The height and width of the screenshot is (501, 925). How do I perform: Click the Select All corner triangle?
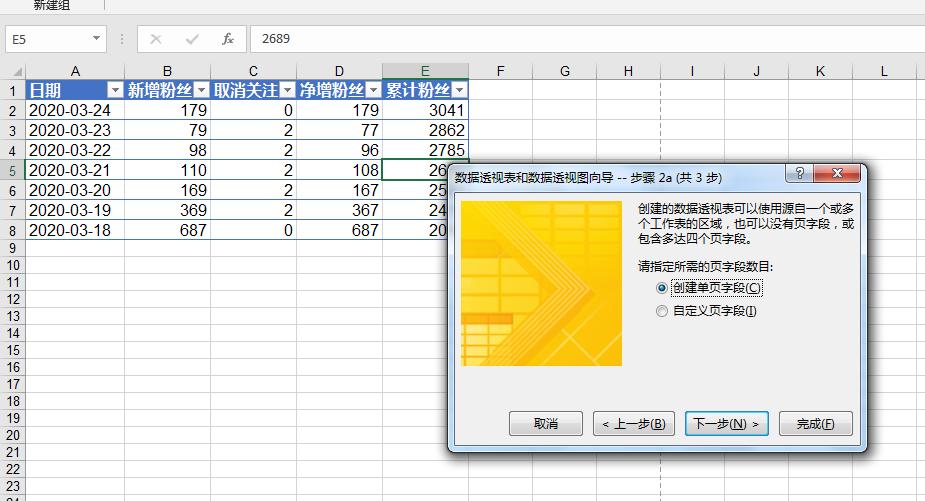pos(18,72)
